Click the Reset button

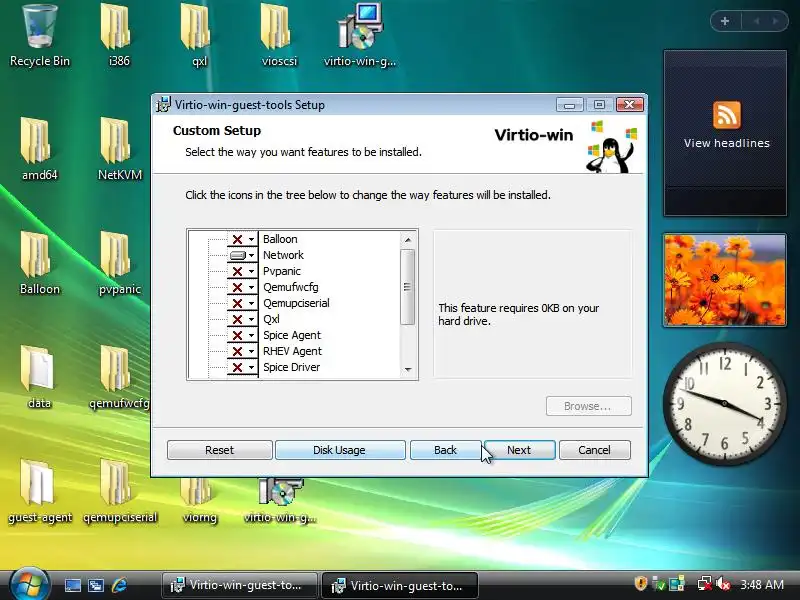click(219, 450)
